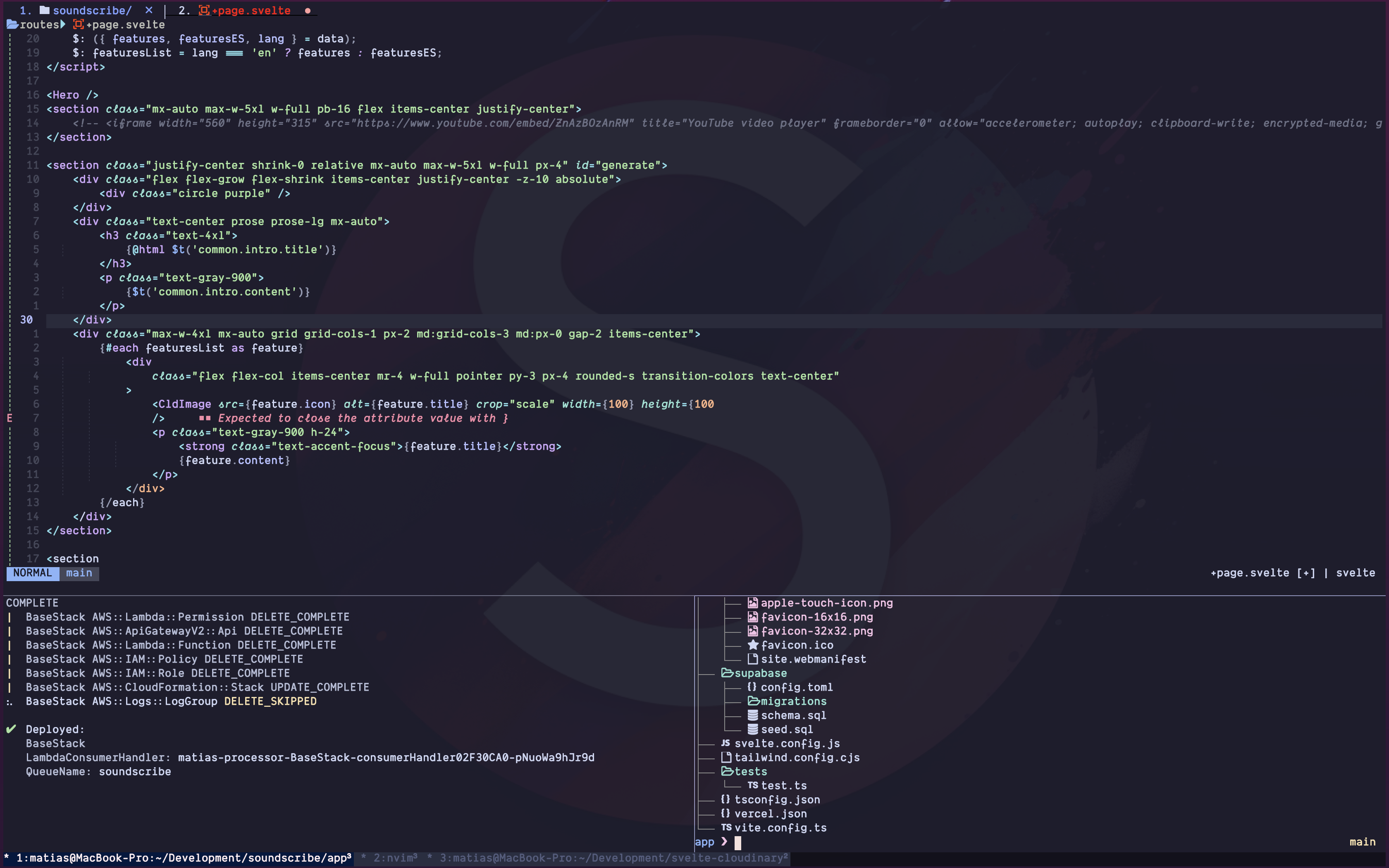Click the svelte icon on the +page.svelte tab
The height and width of the screenshot is (868, 1389).
(204, 10)
